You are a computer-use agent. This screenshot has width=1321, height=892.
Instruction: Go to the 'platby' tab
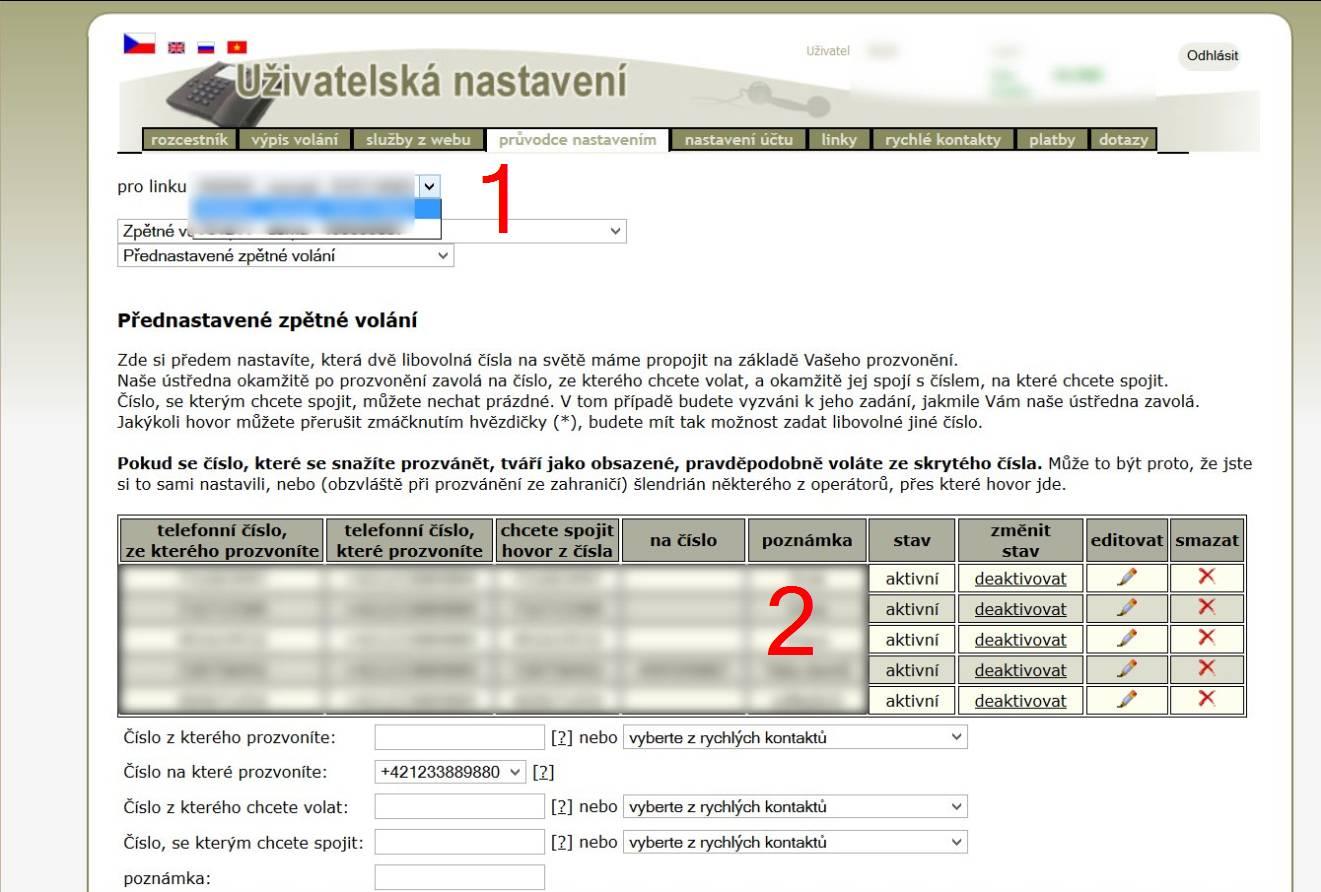click(1052, 140)
